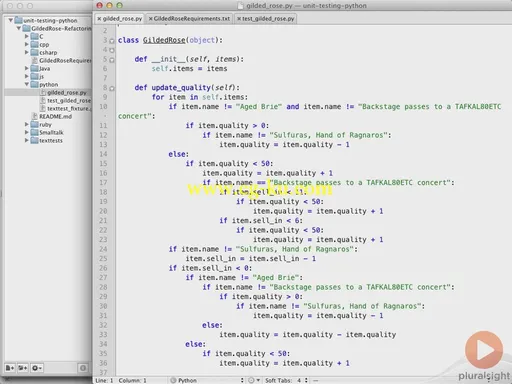This screenshot has width=512, height=384.
Task: Click the README.md file icon
Action: pos(34,116)
